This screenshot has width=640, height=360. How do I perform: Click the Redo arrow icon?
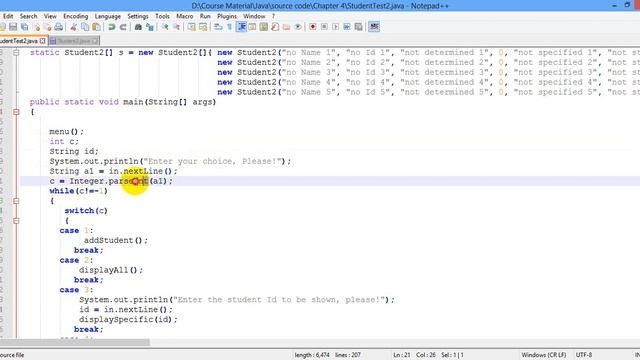tap(123, 27)
